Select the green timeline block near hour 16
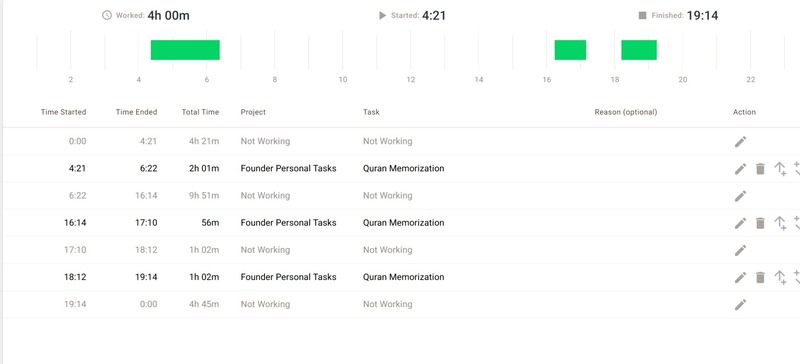The height and width of the screenshot is (364, 800). pos(570,50)
